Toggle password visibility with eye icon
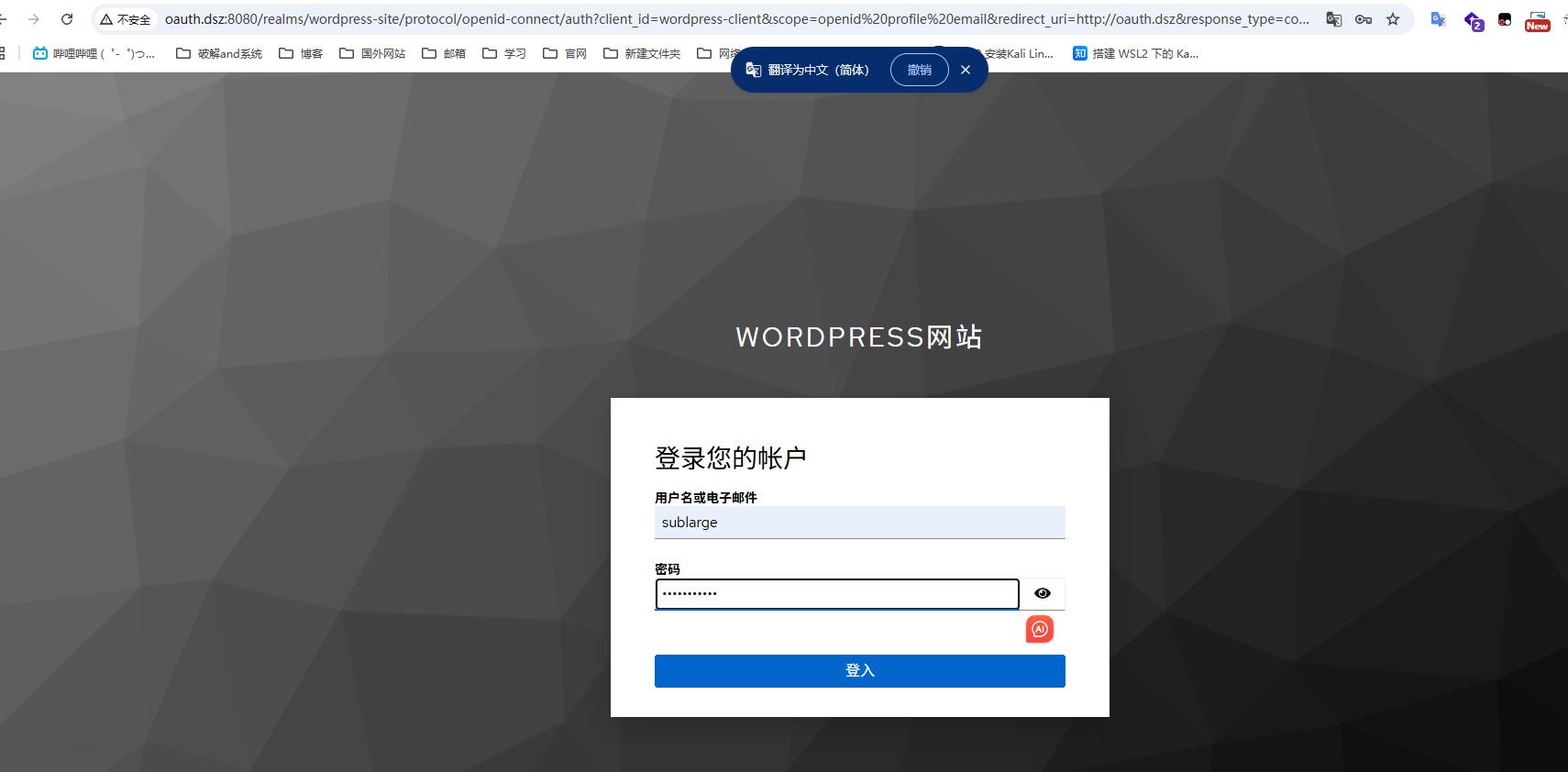This screenshot has width=1568, height=772. coord(1043,593)
